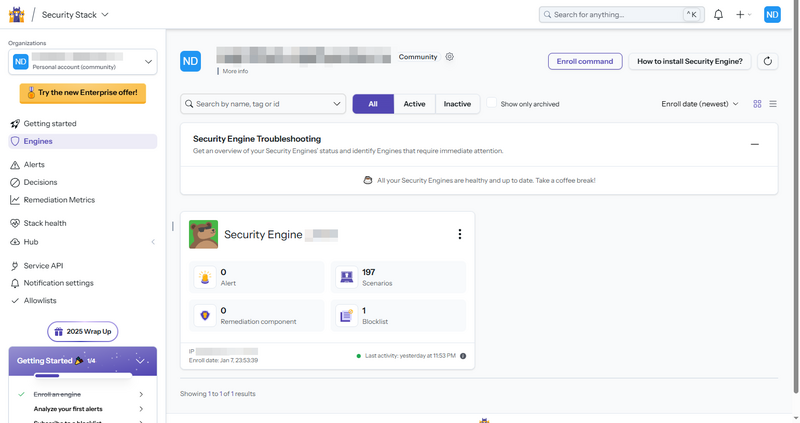Open Alerts in sidebar
The width and height of the screenshot is (800, 423).
pyautogui.click(x=83, y=164)
